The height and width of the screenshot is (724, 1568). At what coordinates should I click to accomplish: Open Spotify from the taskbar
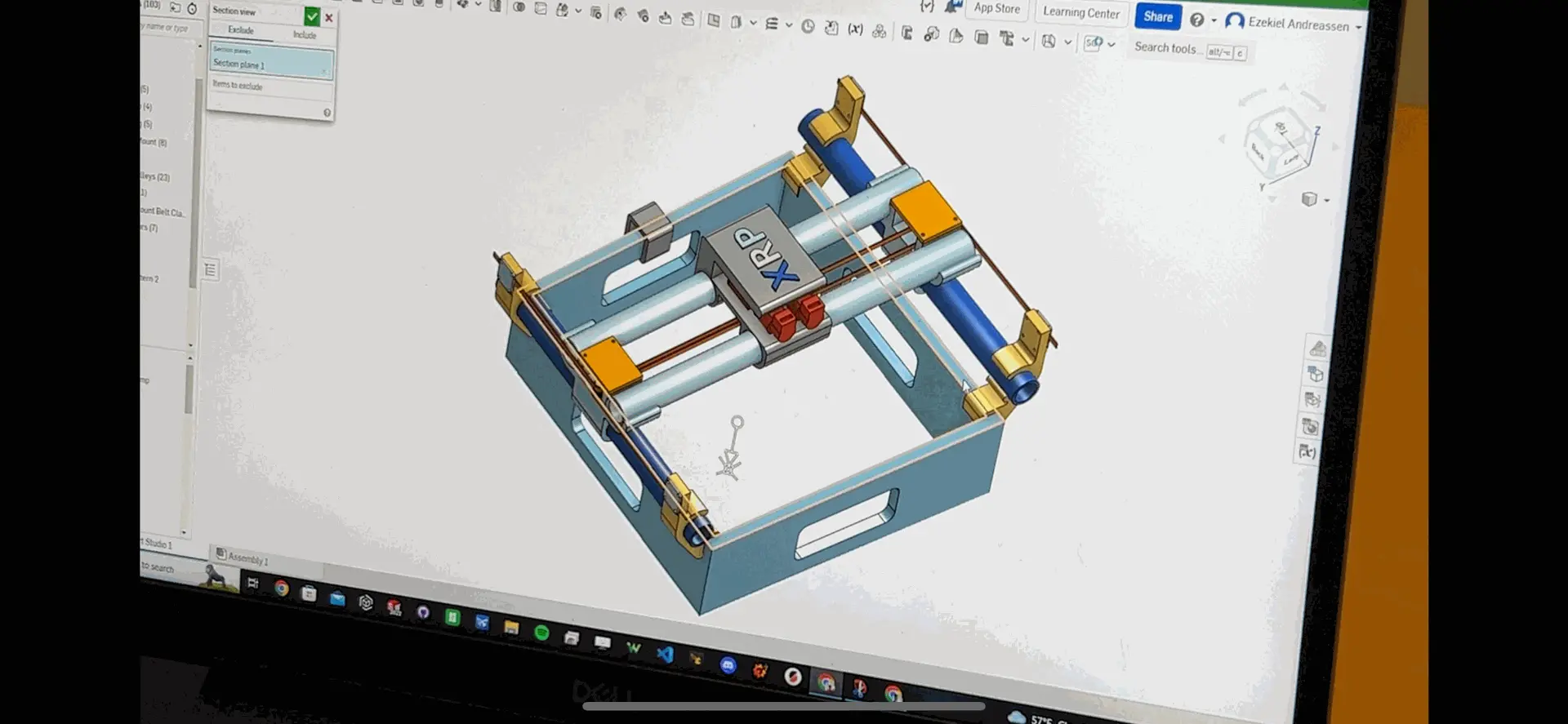tap(541, 633)
